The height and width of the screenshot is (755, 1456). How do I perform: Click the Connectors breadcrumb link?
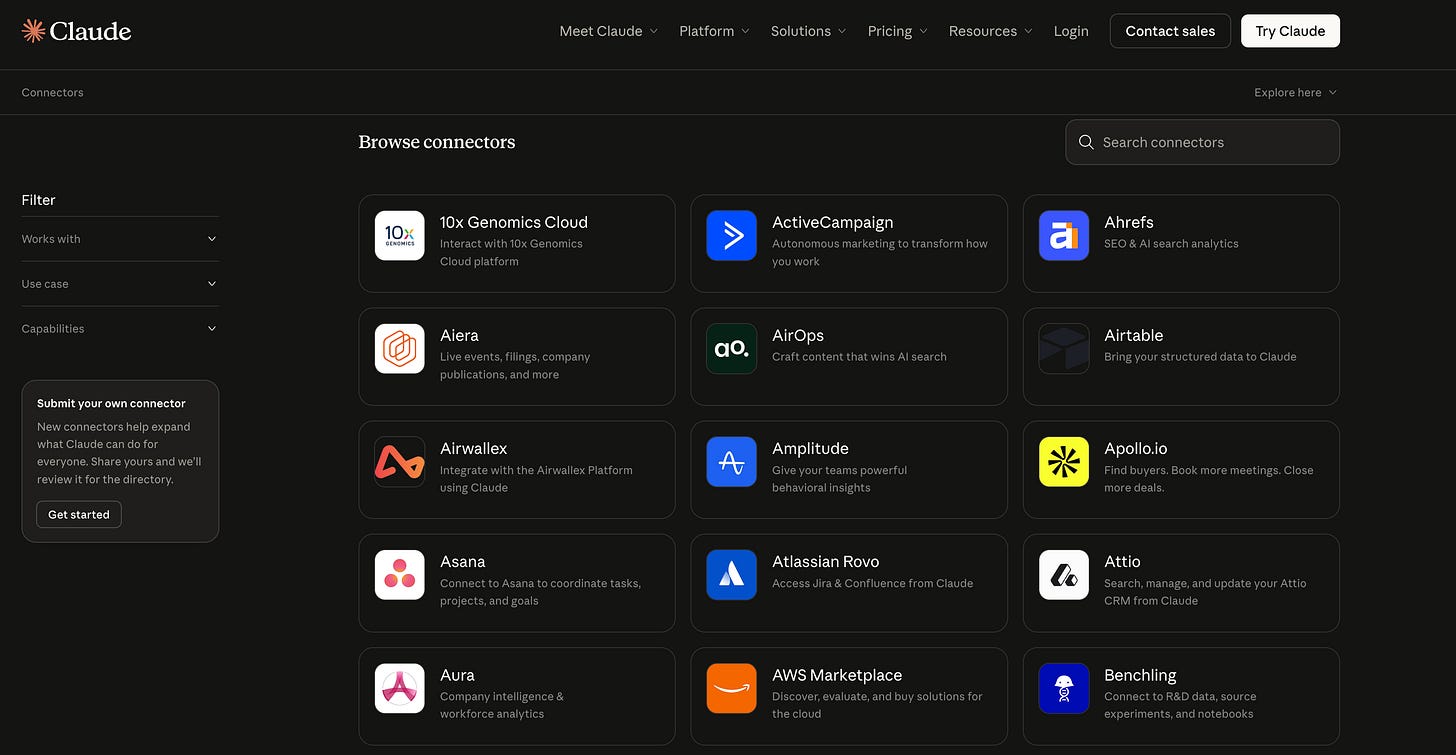click(x=52, y=92)
